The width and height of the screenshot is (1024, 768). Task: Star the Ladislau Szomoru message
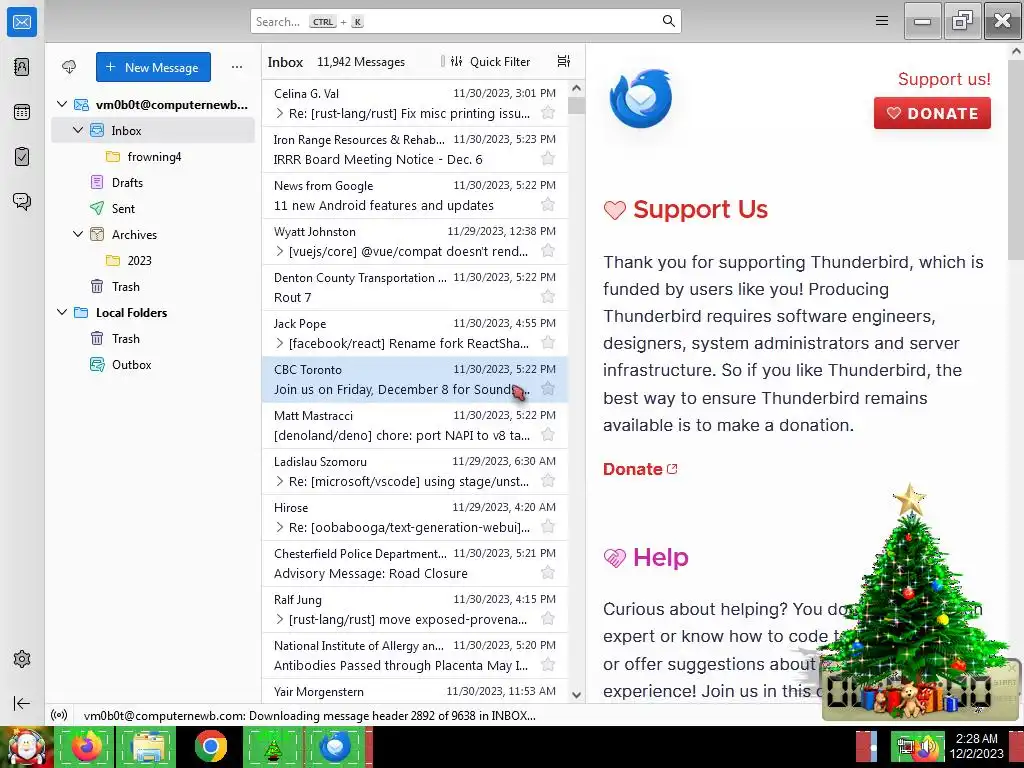[548, 481]
